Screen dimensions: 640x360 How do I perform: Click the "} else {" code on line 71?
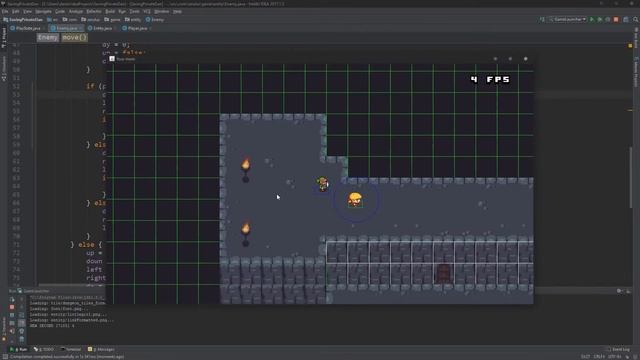click(x=86, y=244)
